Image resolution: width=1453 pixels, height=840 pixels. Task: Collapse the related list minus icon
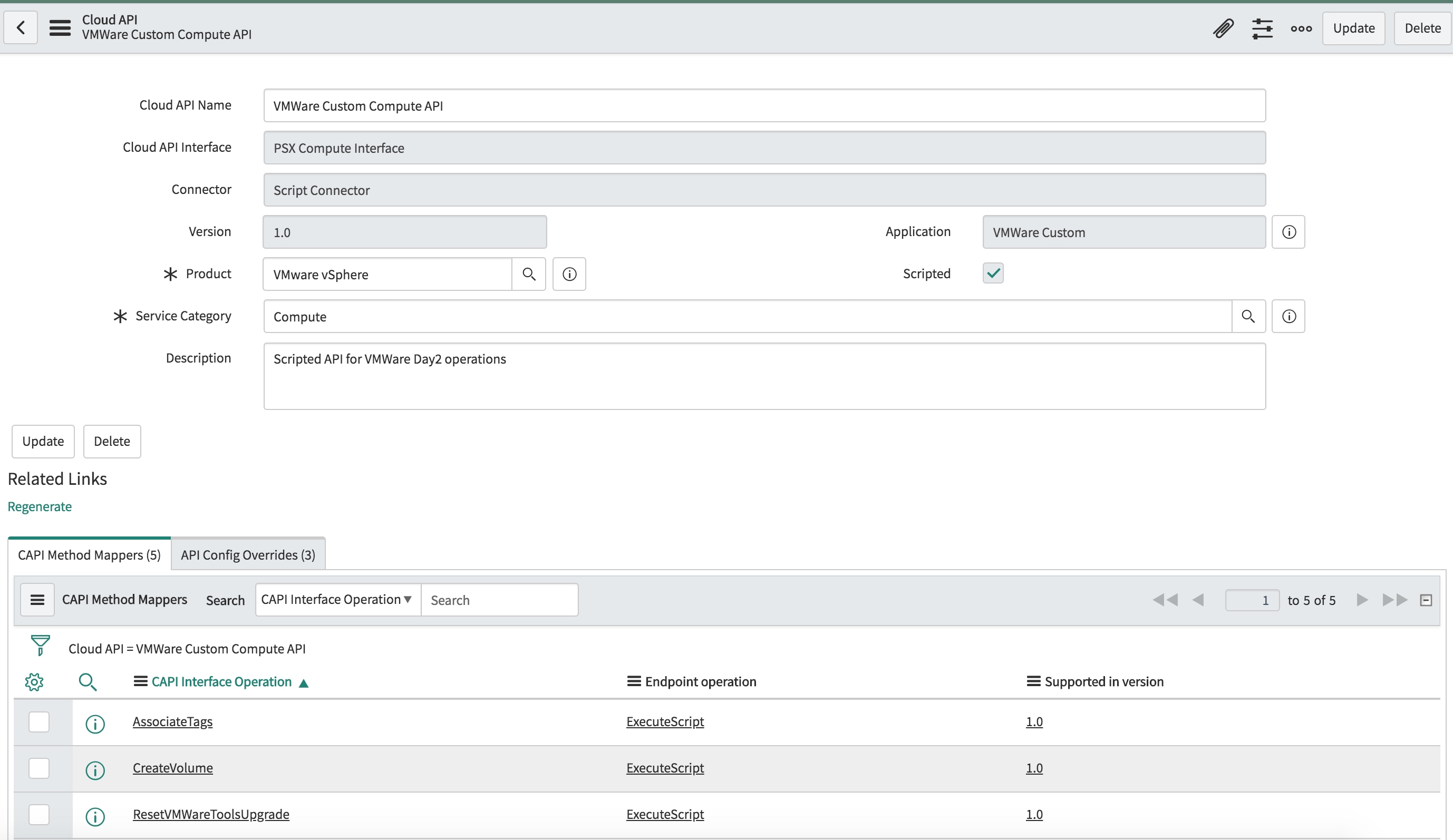(x=1426, y=600)
